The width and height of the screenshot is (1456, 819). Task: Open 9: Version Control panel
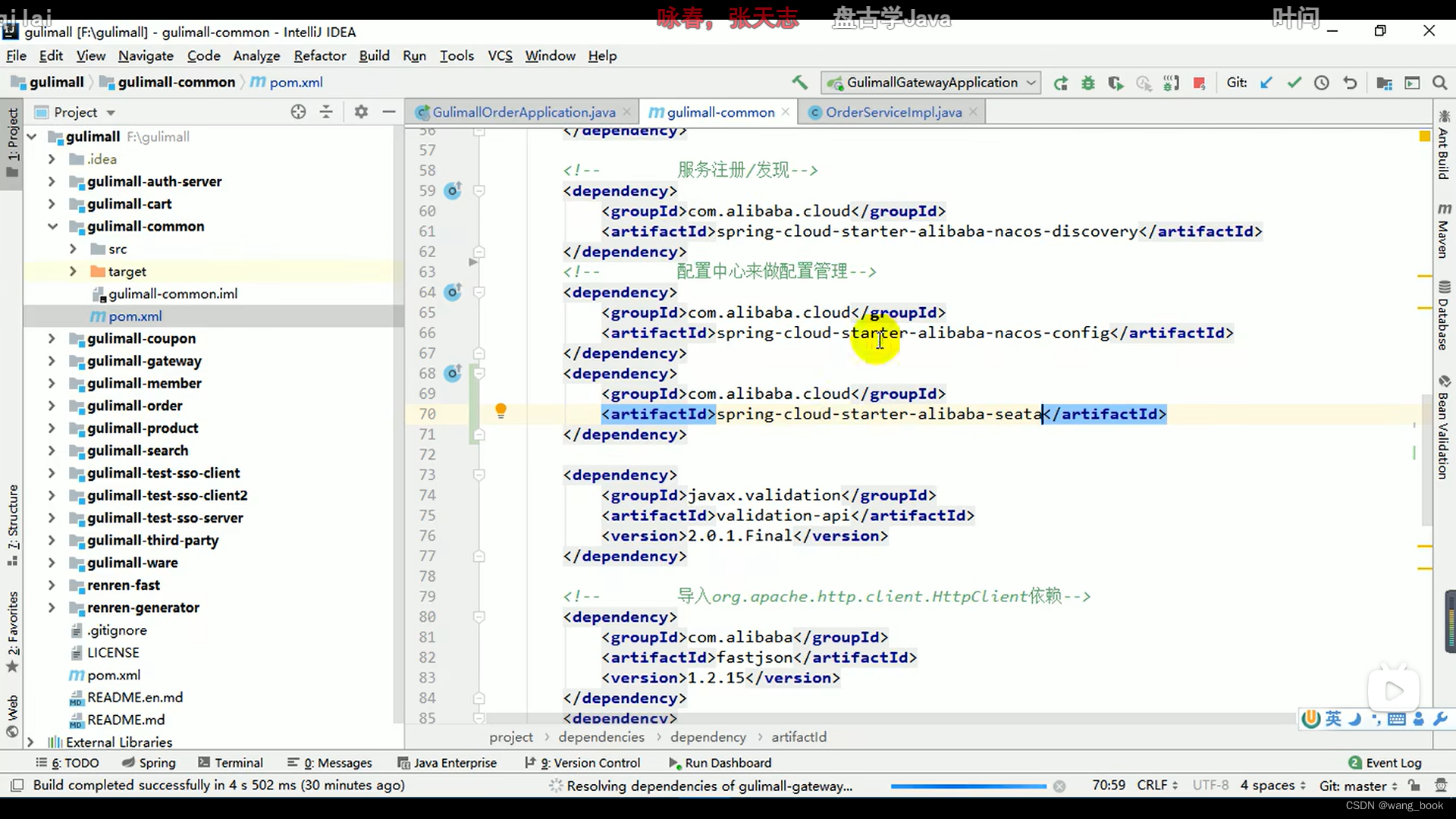582,763
